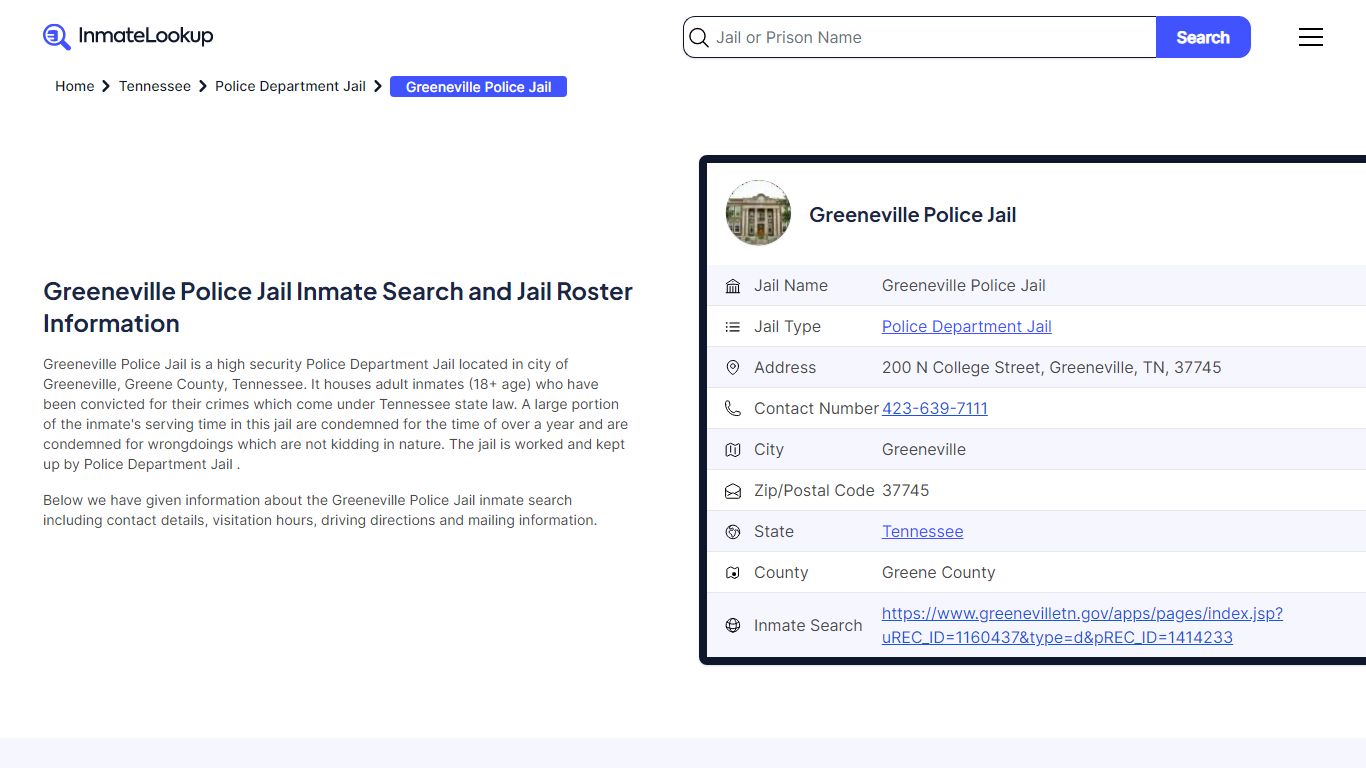Click the Jail Name building icon
Screen dimensions: 1366x768
pos(733,286)
